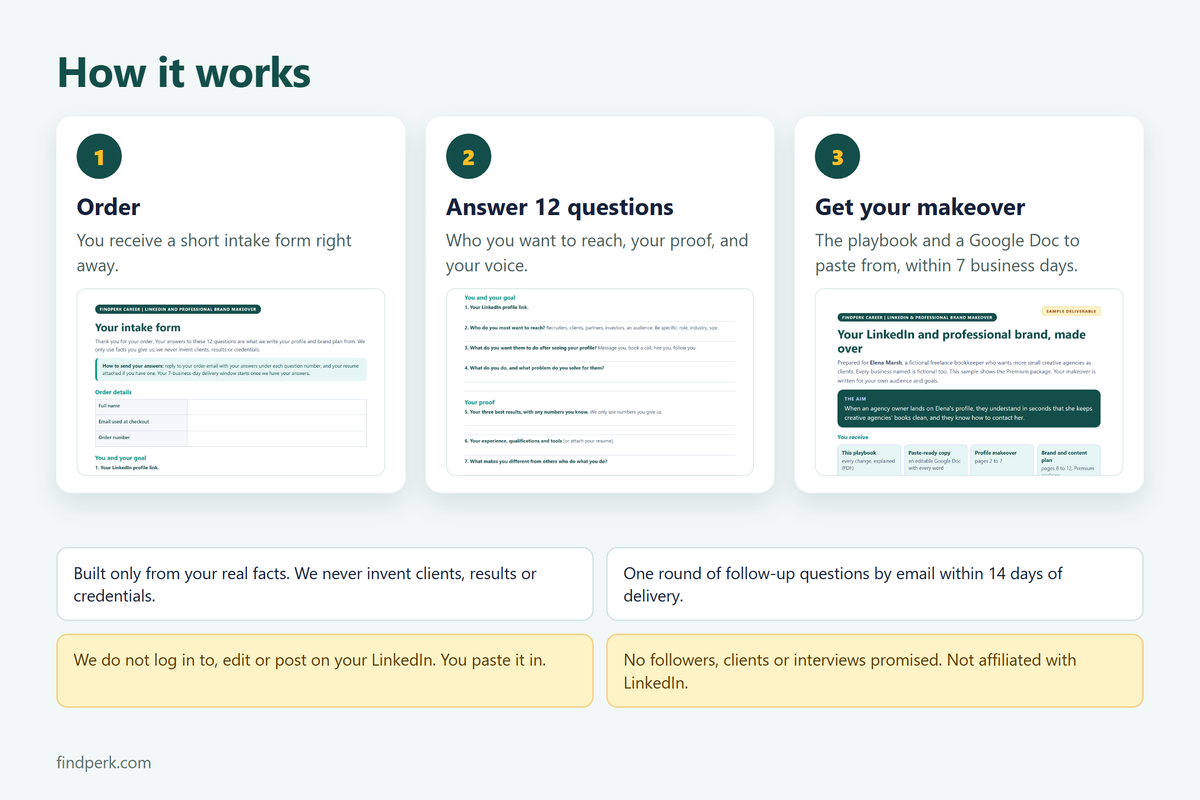The width and height of the screenshot is (1200, 800).
Task: Click "We do not log in" notice
Action: click(x=325, y=670)
